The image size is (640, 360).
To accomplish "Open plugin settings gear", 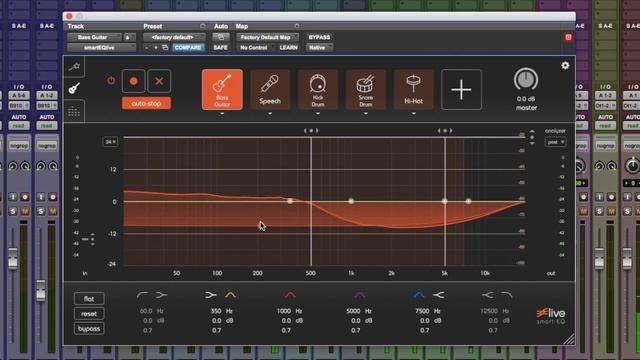I will pos(565,65).
